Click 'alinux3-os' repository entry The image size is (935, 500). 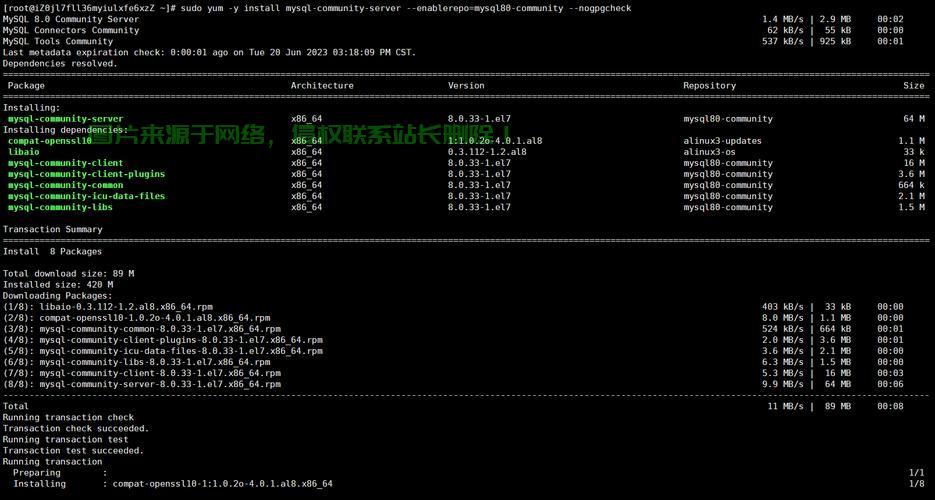[710, 152]
